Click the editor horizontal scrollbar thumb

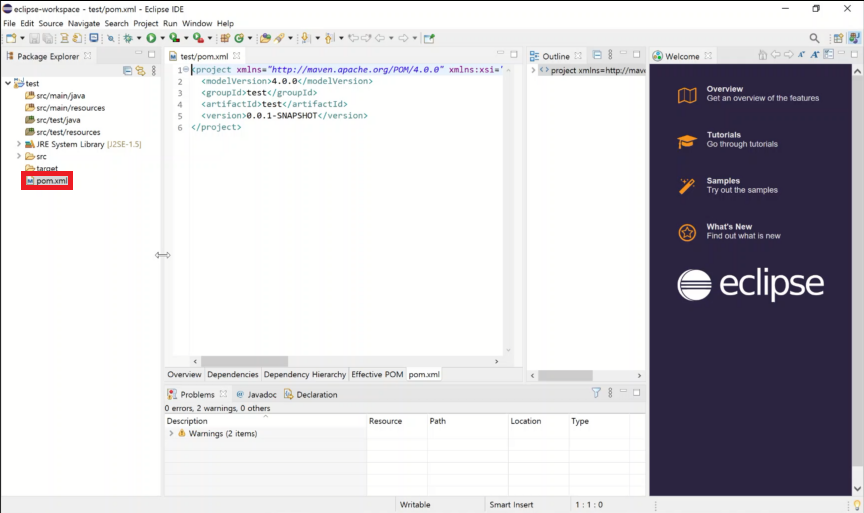pos(244,361)
